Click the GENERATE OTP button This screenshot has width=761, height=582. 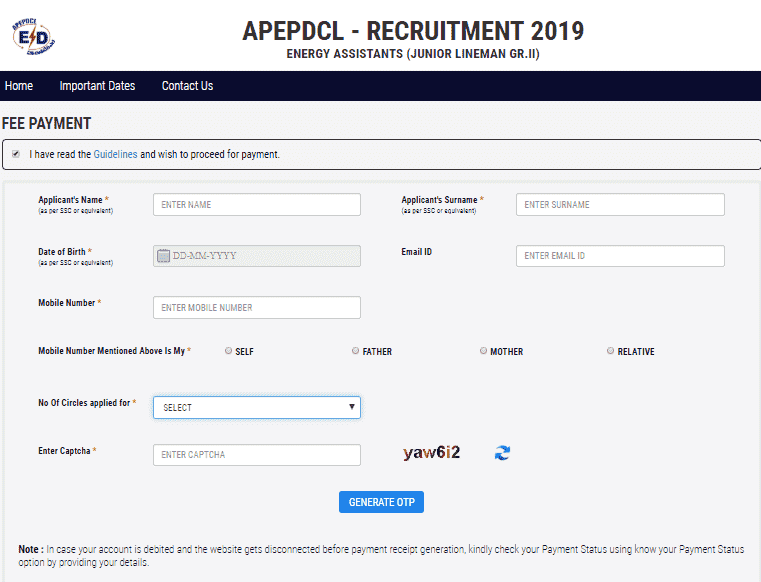point(381,502)
